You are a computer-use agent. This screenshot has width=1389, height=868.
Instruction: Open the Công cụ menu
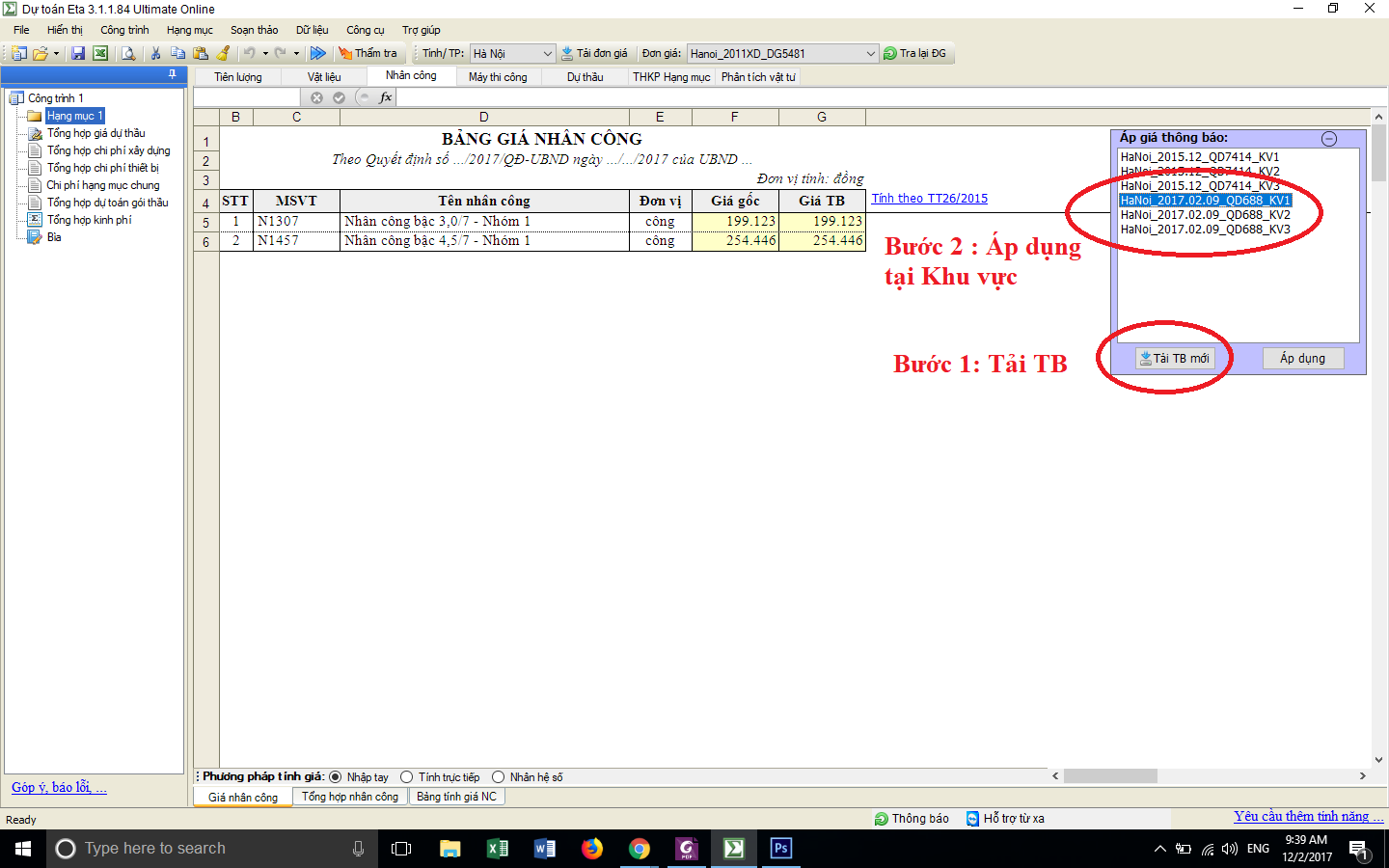pos(365,30)
